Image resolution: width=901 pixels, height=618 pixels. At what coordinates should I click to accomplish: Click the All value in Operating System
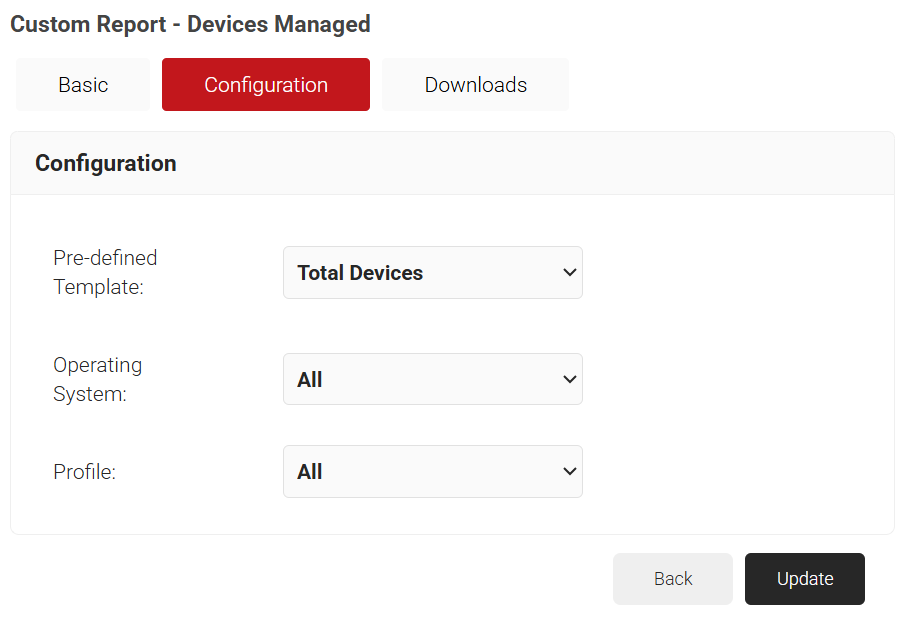tap(310, 380)
